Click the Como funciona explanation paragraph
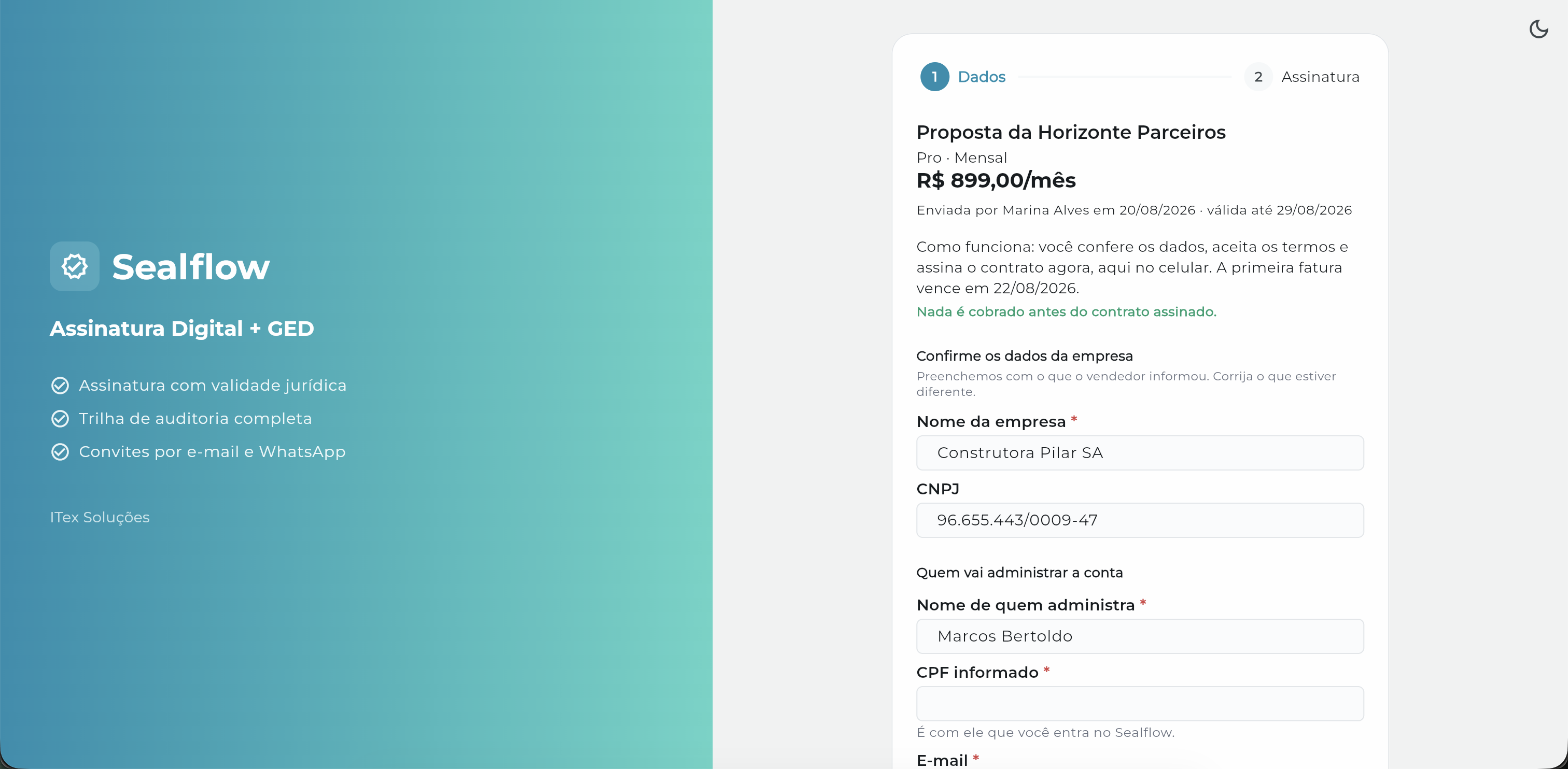Screen dimensions: 1568x769 pyautogui.click(x=1132, y=268)
